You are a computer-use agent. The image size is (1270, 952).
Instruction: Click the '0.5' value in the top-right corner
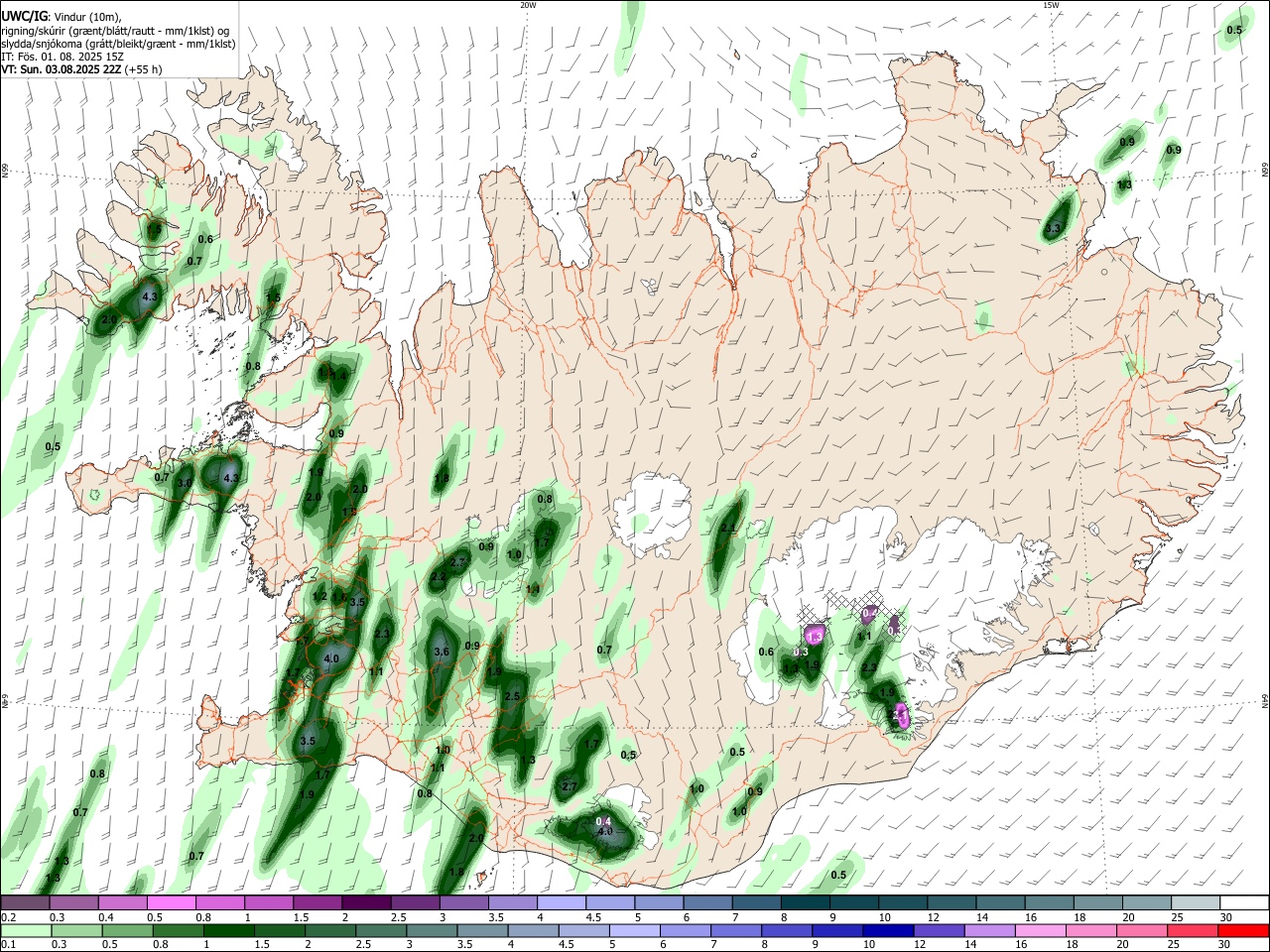pos(1234,30)
